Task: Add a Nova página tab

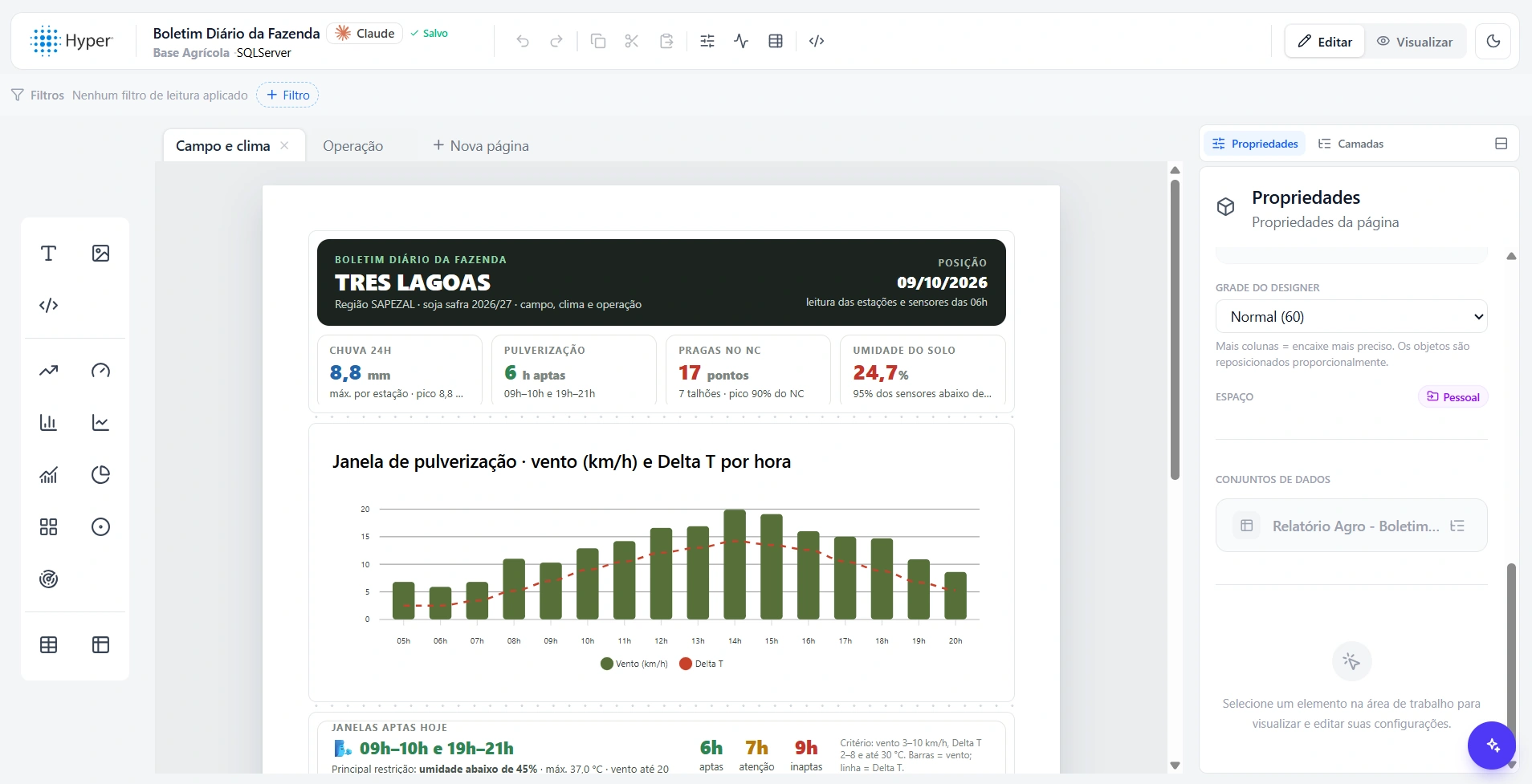Action: coord(481,146)
